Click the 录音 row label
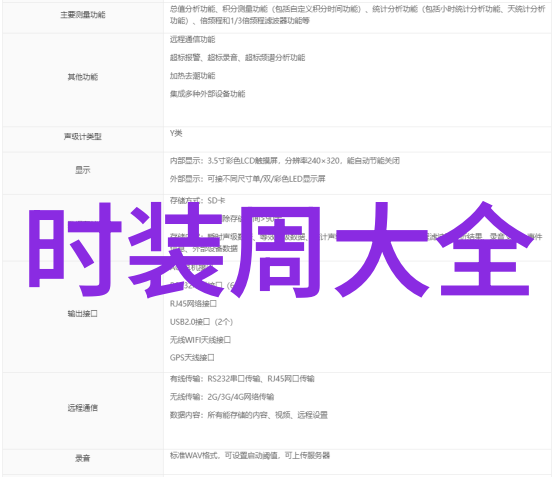Screen dimensions: 554x477 coord(83,458)
